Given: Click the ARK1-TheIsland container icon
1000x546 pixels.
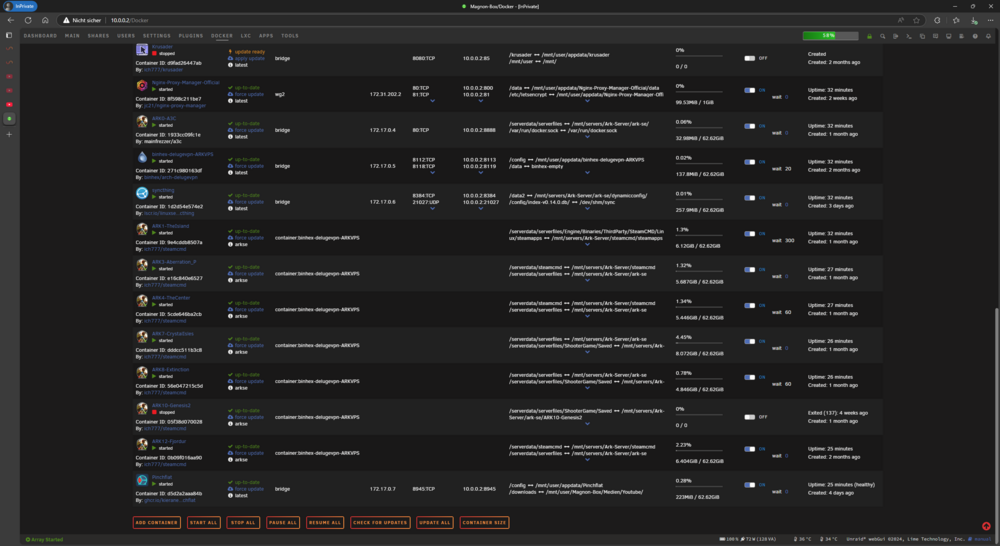Looking at the screenshot, I should 142,229.
